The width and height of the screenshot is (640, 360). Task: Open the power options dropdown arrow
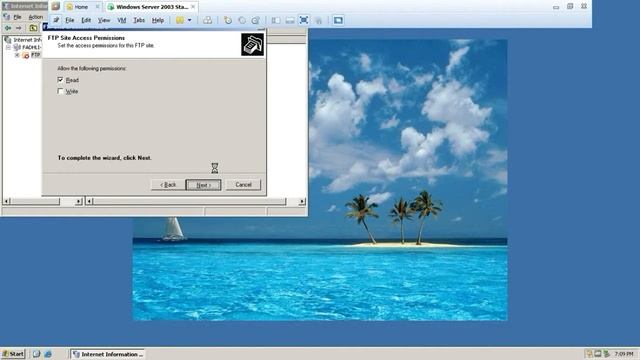pos(189,20)
